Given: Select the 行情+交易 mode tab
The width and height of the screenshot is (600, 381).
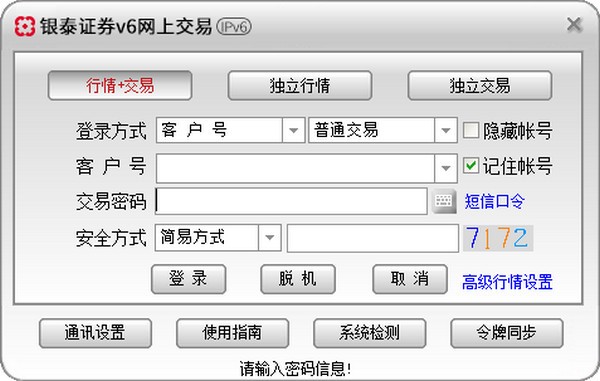Looking at the screenshot, I should 120,85.
